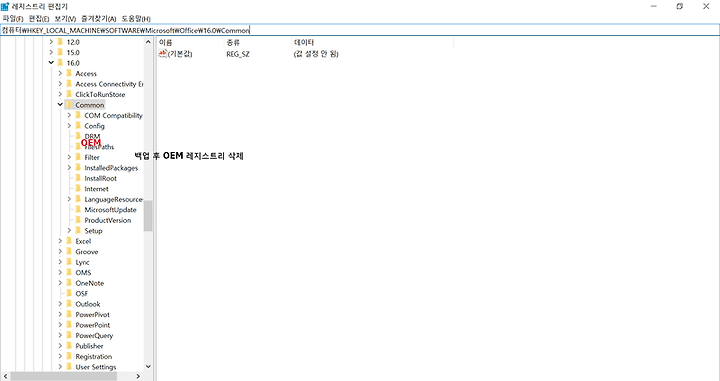Click the (값 설정 안 됨) data cell
This screenshot has width=720, height=381.
click(x=316, y=54)
